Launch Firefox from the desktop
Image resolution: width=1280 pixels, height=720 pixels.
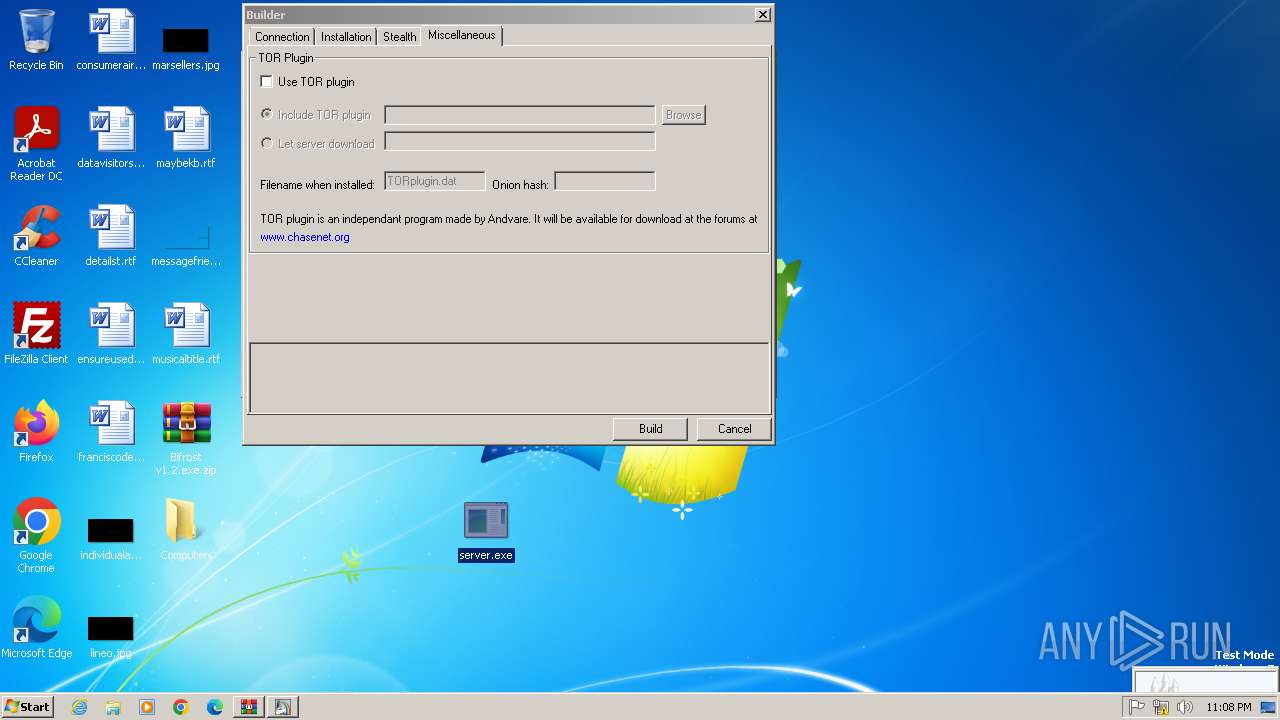[36, 432]
